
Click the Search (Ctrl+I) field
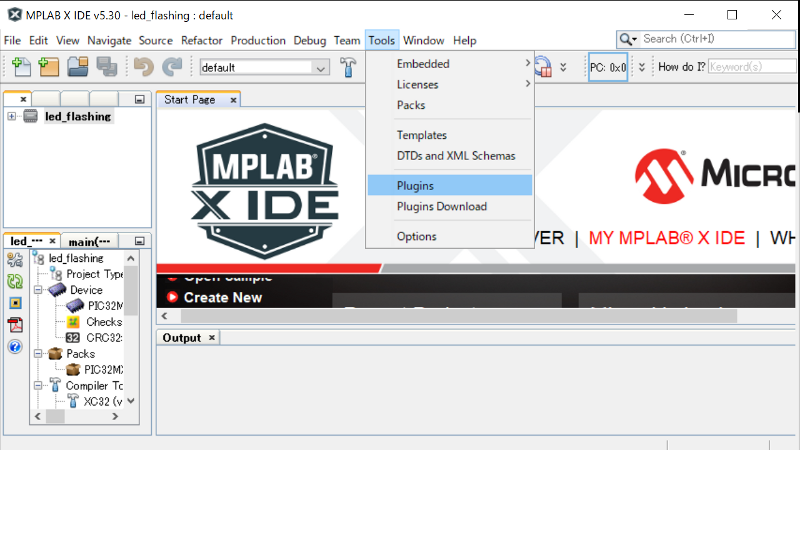pyautogui.click(x=718, y=39)
